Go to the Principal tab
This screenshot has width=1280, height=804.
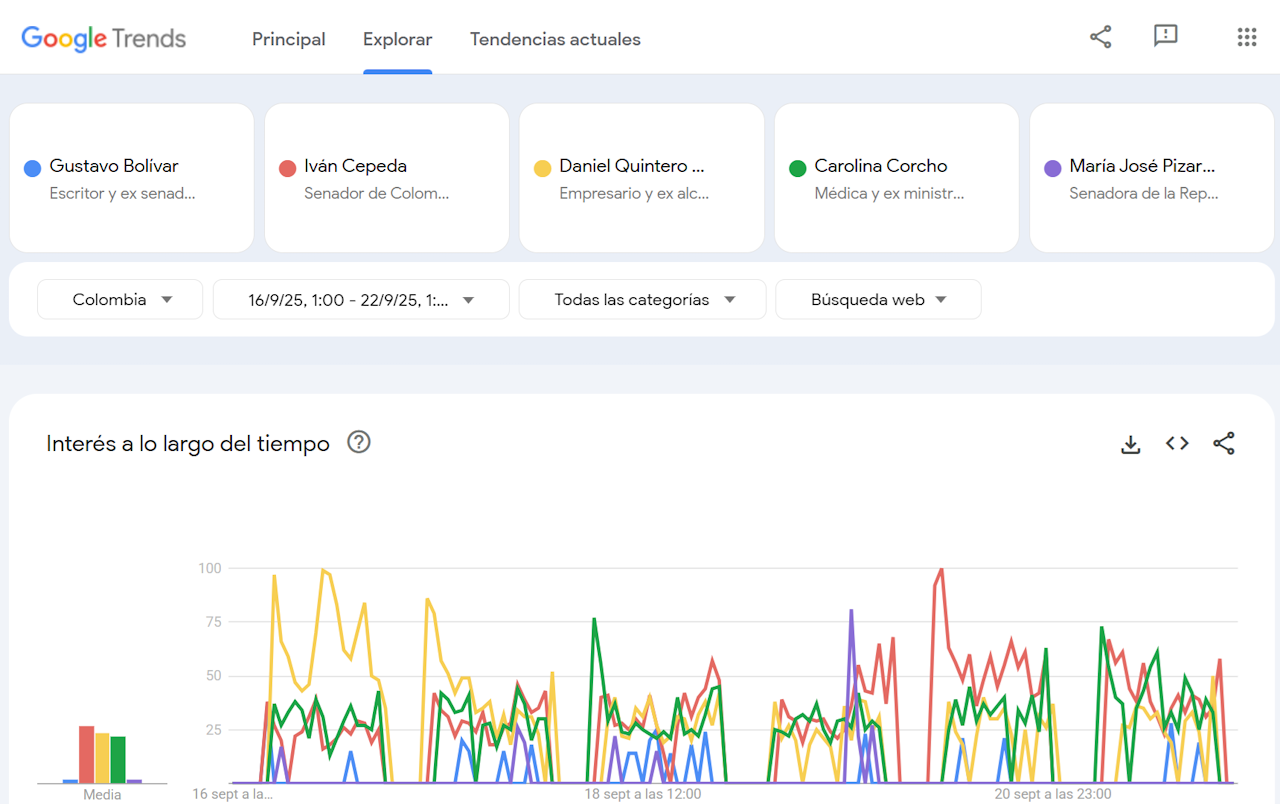point(288,39)
